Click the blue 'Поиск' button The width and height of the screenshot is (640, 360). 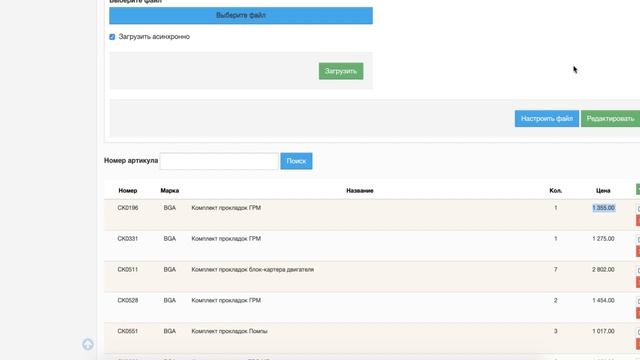point(296,161)
